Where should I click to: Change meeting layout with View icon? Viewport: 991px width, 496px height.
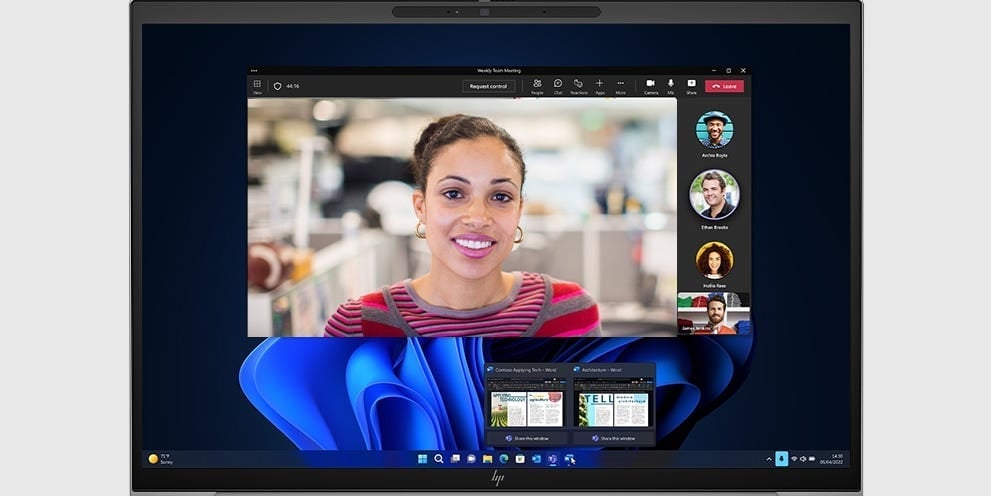click(257, 85)
